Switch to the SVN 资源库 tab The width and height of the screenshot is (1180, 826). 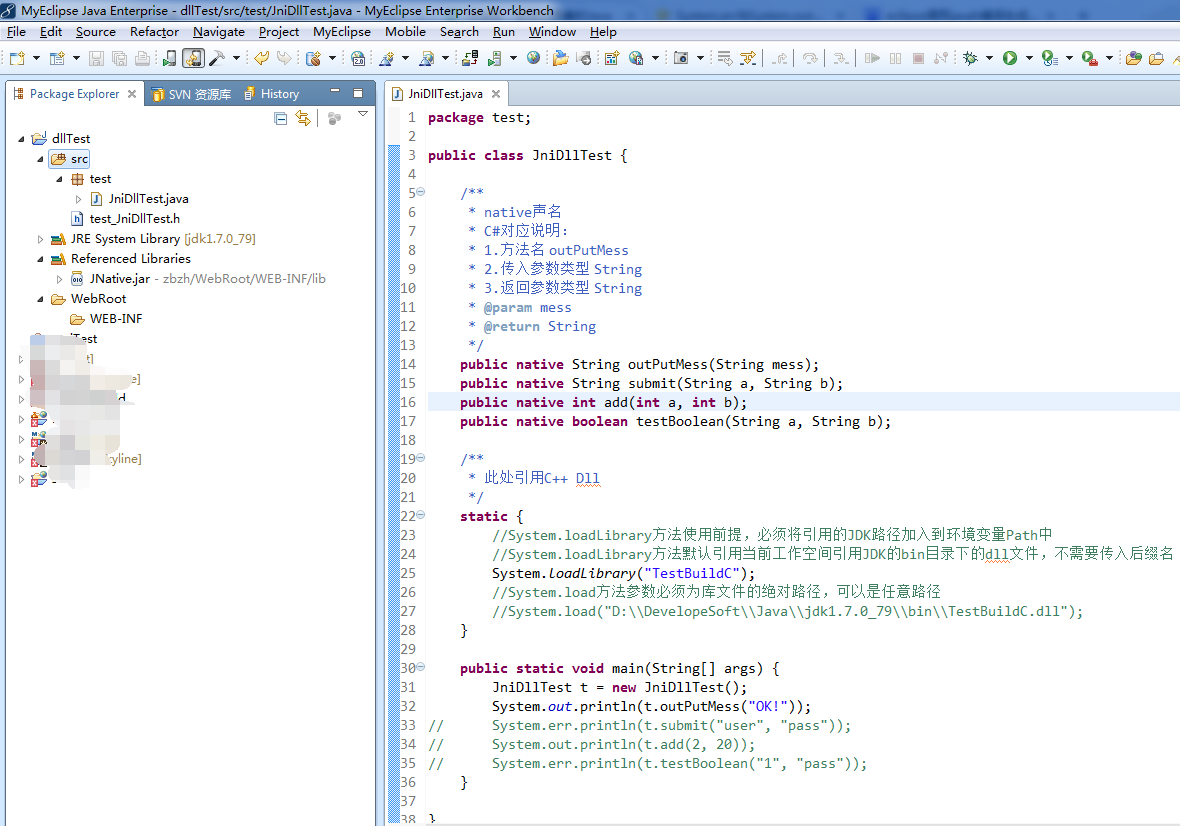pos(191,94)
